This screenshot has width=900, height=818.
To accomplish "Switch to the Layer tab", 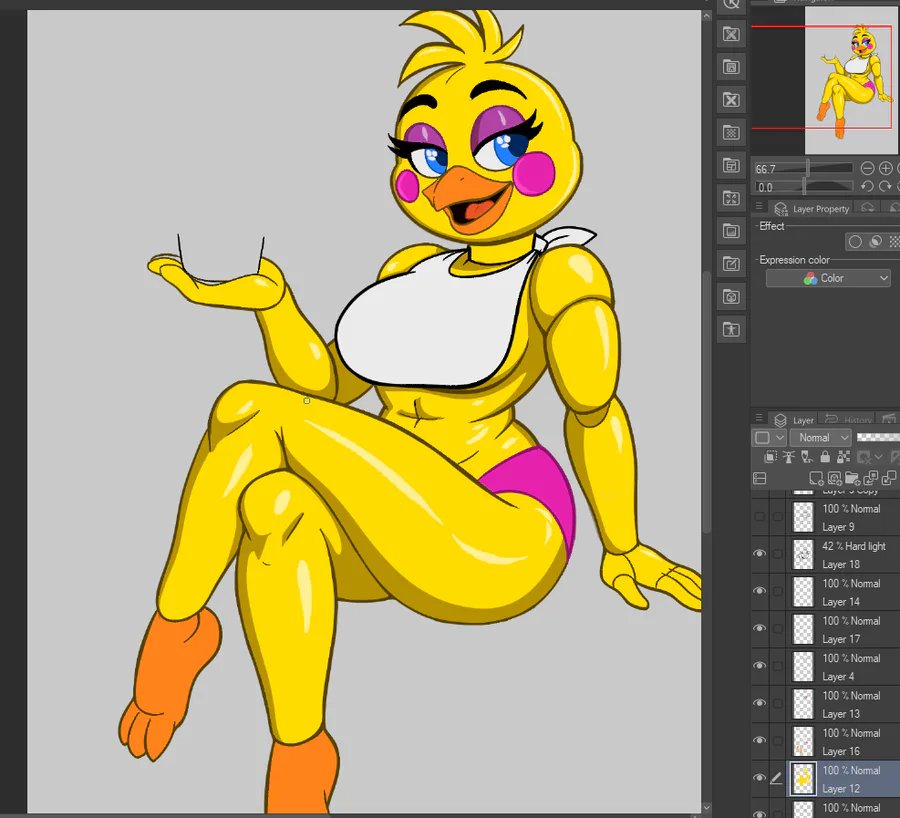I will (794, 420).
